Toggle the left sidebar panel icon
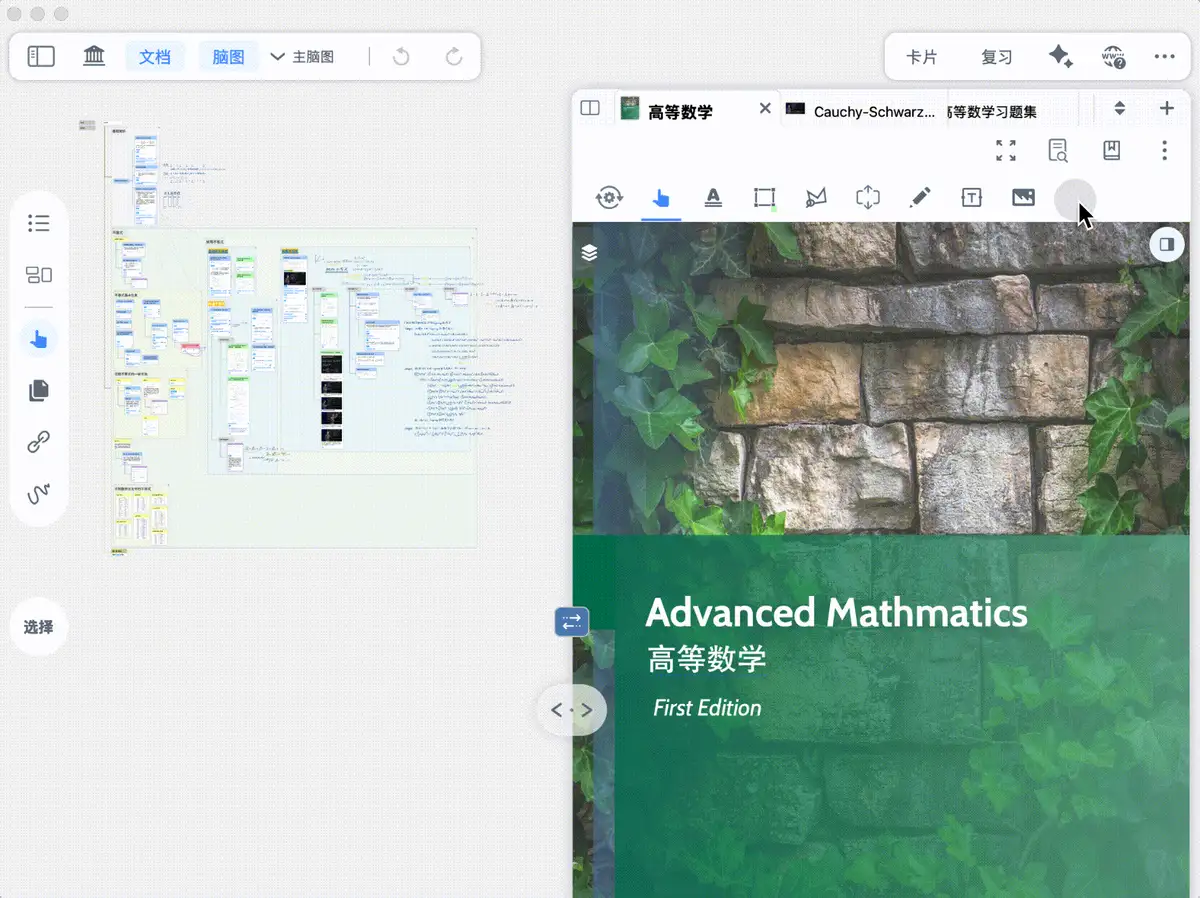 tap(41, 57)
